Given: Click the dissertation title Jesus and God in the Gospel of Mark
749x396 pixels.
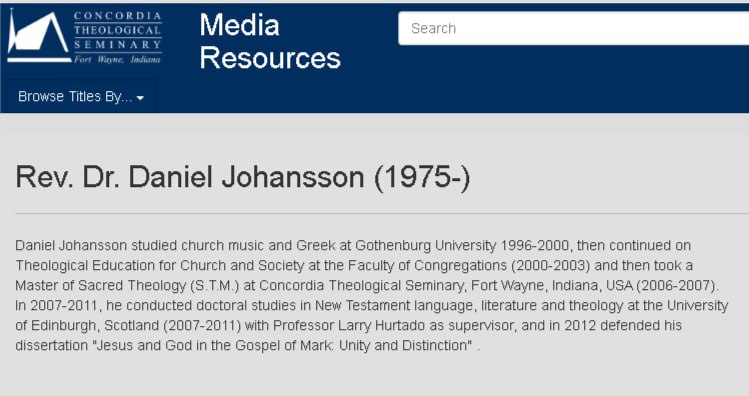Looking at the screenshot, I should (283, 345).
